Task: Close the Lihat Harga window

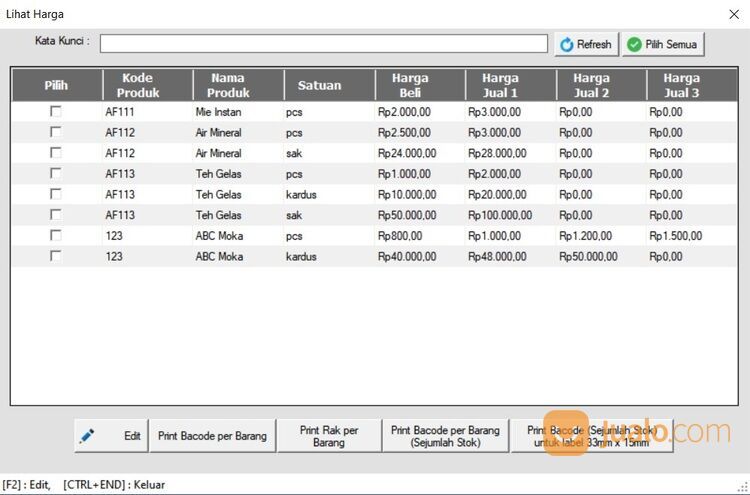Action: click(x=733, y=14)
